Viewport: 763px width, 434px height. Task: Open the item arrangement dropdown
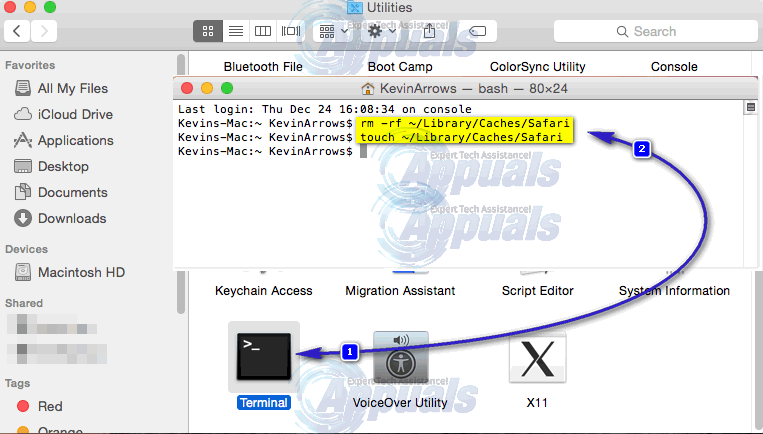(333, 32)
